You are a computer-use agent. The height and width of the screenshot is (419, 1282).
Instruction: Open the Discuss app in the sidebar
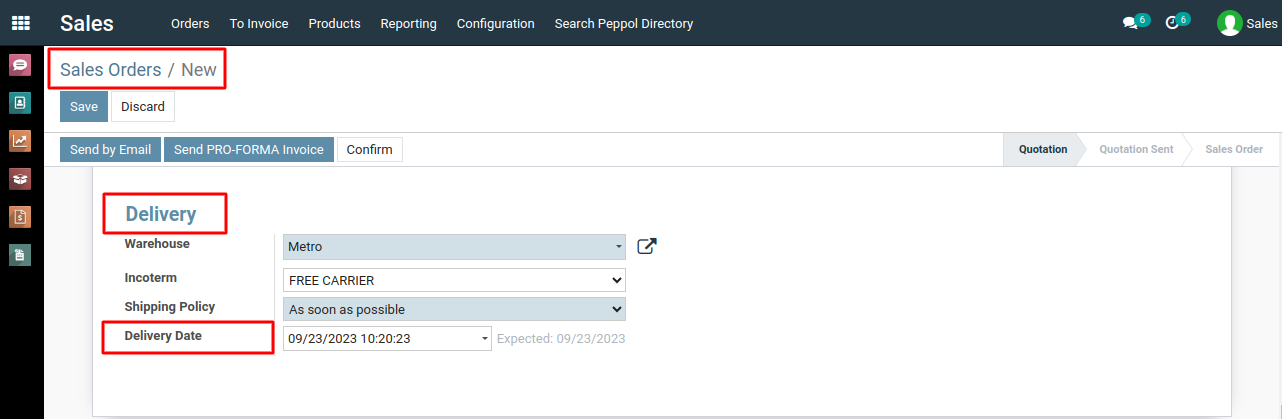point(20,65)
